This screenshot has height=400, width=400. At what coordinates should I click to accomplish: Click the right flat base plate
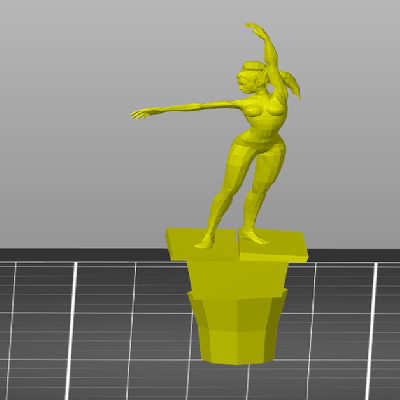[x=272, y=245]
